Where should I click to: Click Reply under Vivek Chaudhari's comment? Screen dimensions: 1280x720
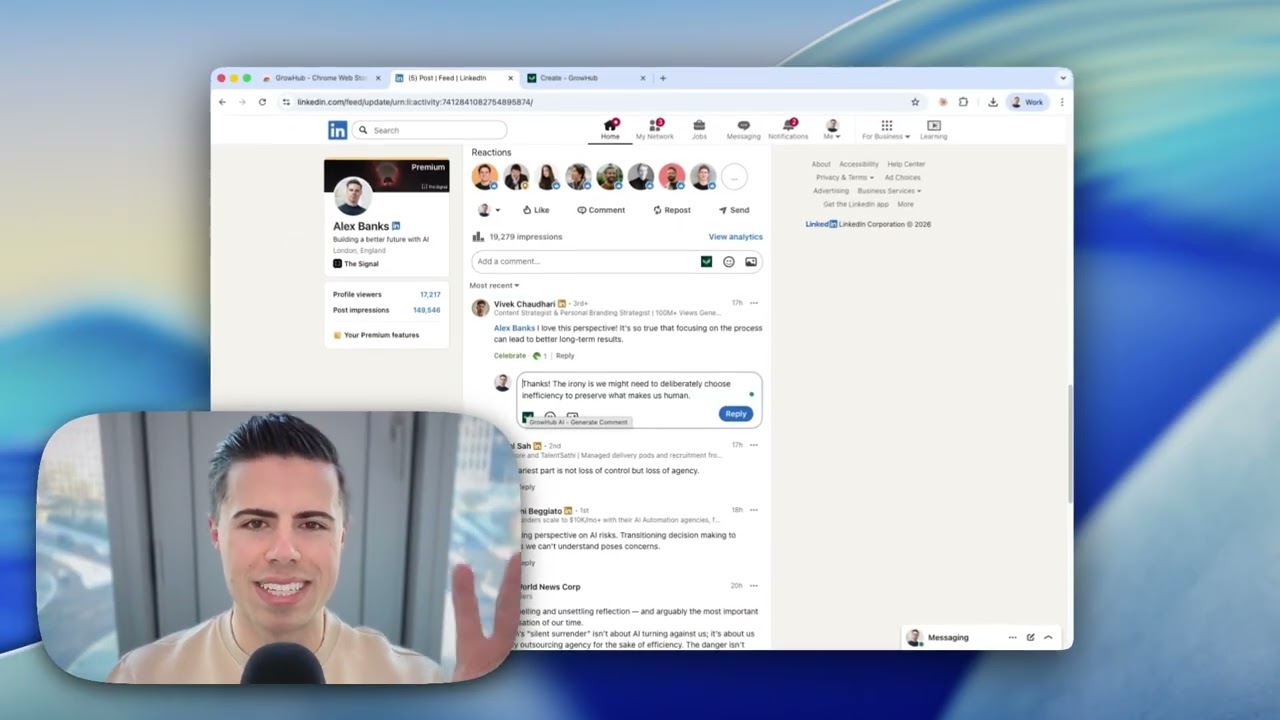coord(565,356)
